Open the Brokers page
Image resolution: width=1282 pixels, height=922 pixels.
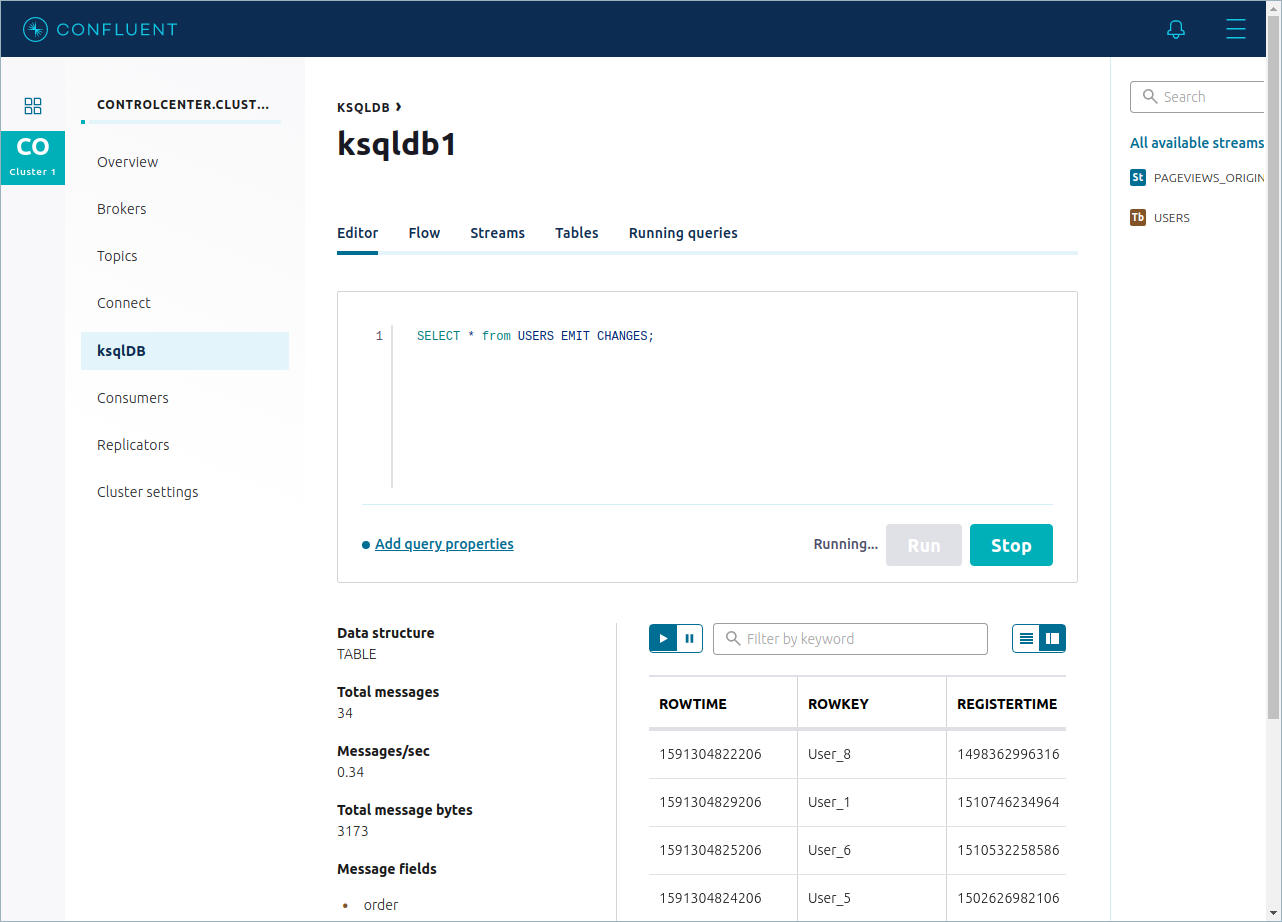[x=122, y=209]
